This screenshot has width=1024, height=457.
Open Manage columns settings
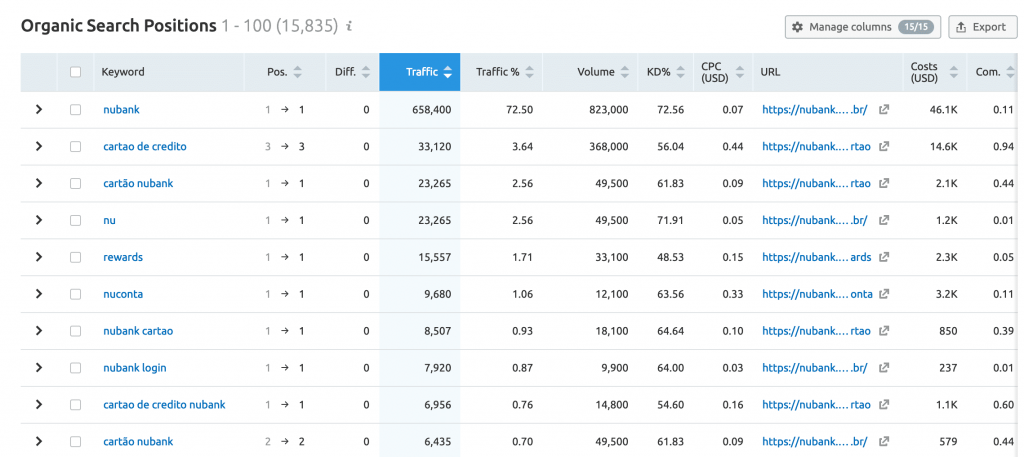(863, 27)
